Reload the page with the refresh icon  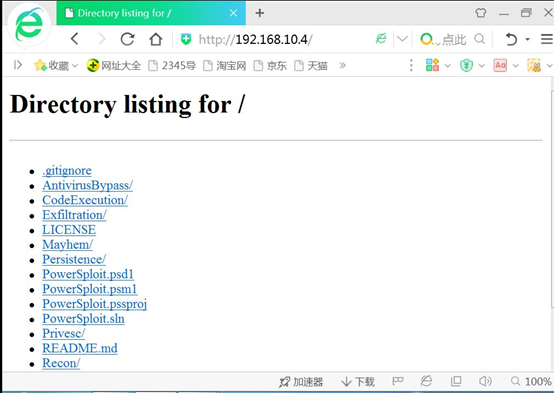(x=127, y=39)
